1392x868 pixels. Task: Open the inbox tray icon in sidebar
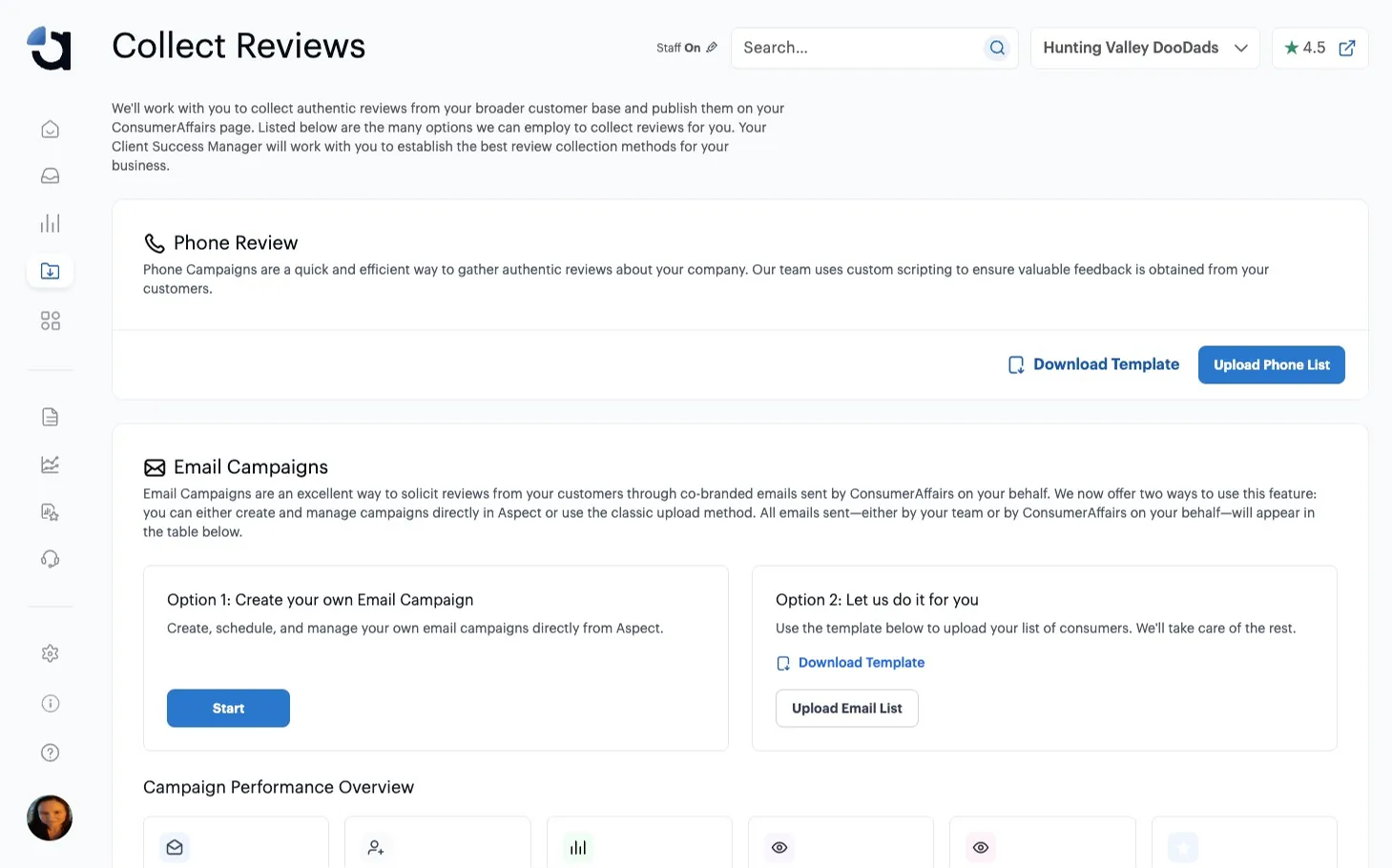coord(51,176)
